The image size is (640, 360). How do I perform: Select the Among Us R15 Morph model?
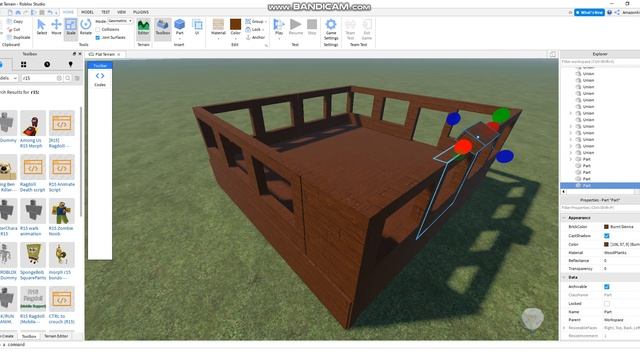(x=33, y=129)
